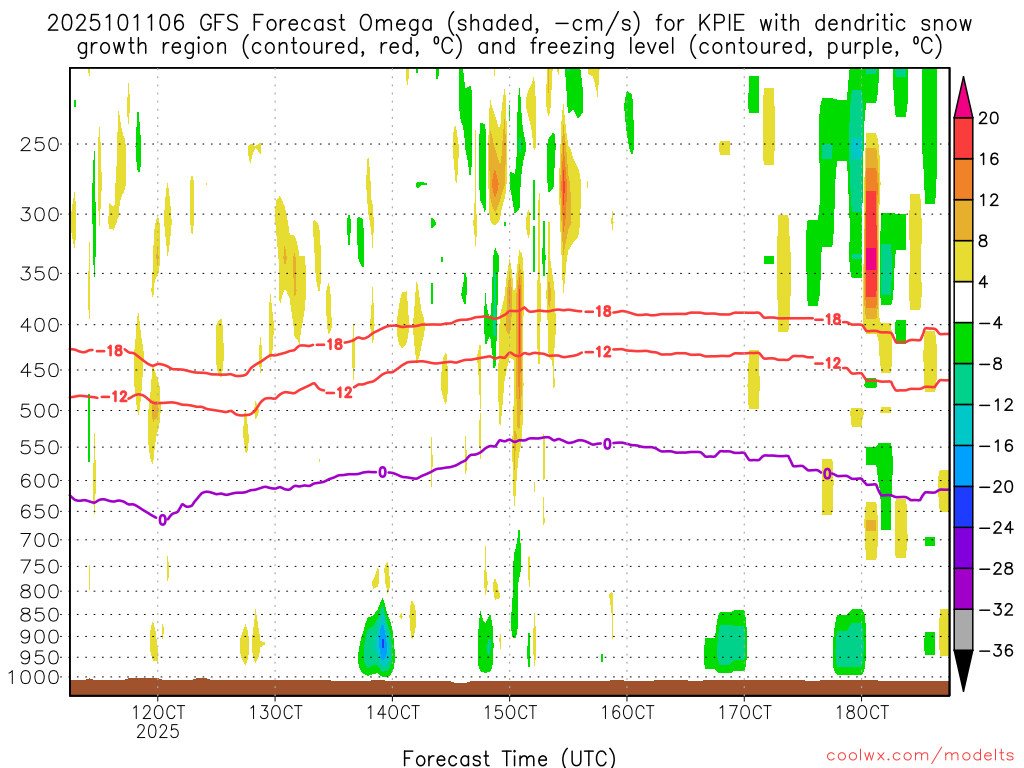This screenshot has width=1024, height=768.
Task: Click the 170CT time axis label
Action: [744, 712]
